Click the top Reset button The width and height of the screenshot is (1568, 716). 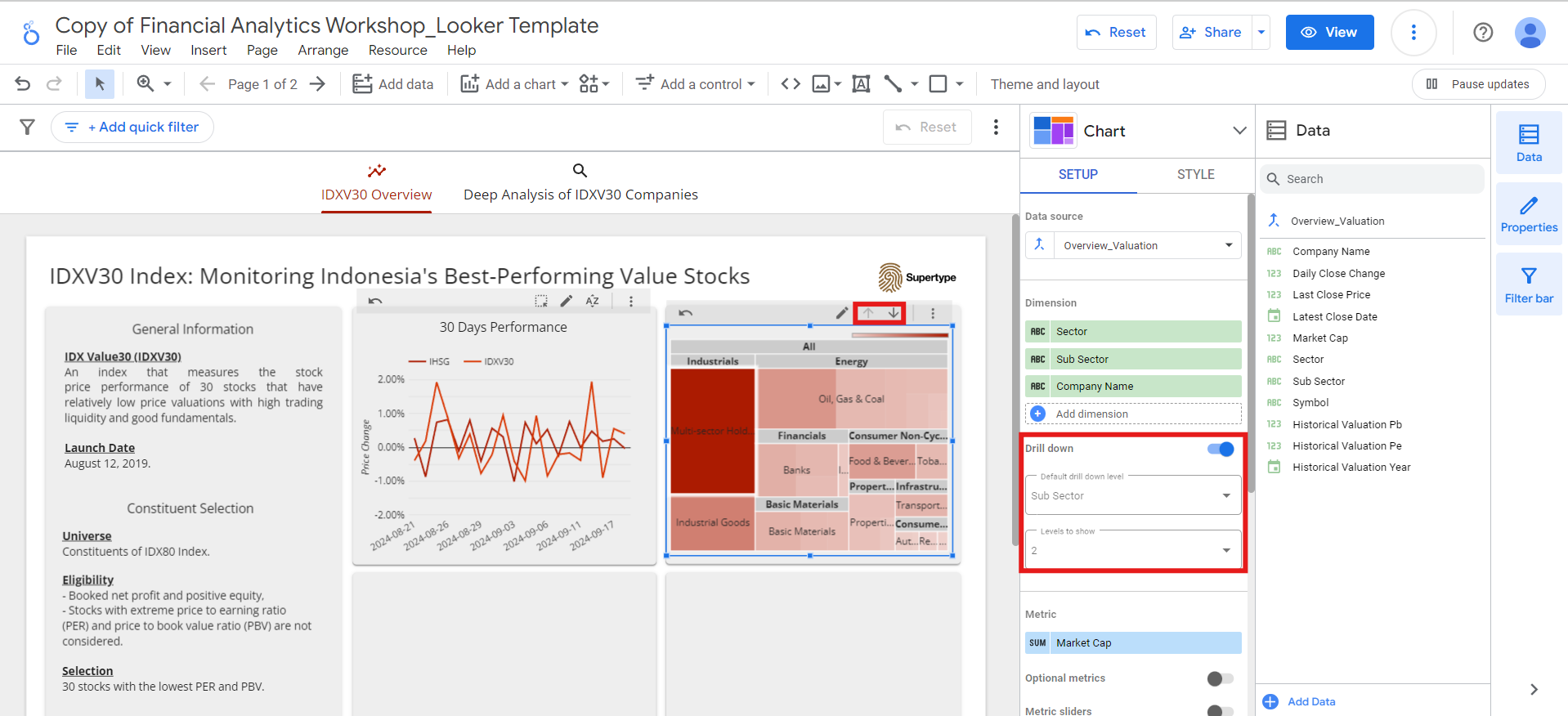click(x=1116, y=33)
